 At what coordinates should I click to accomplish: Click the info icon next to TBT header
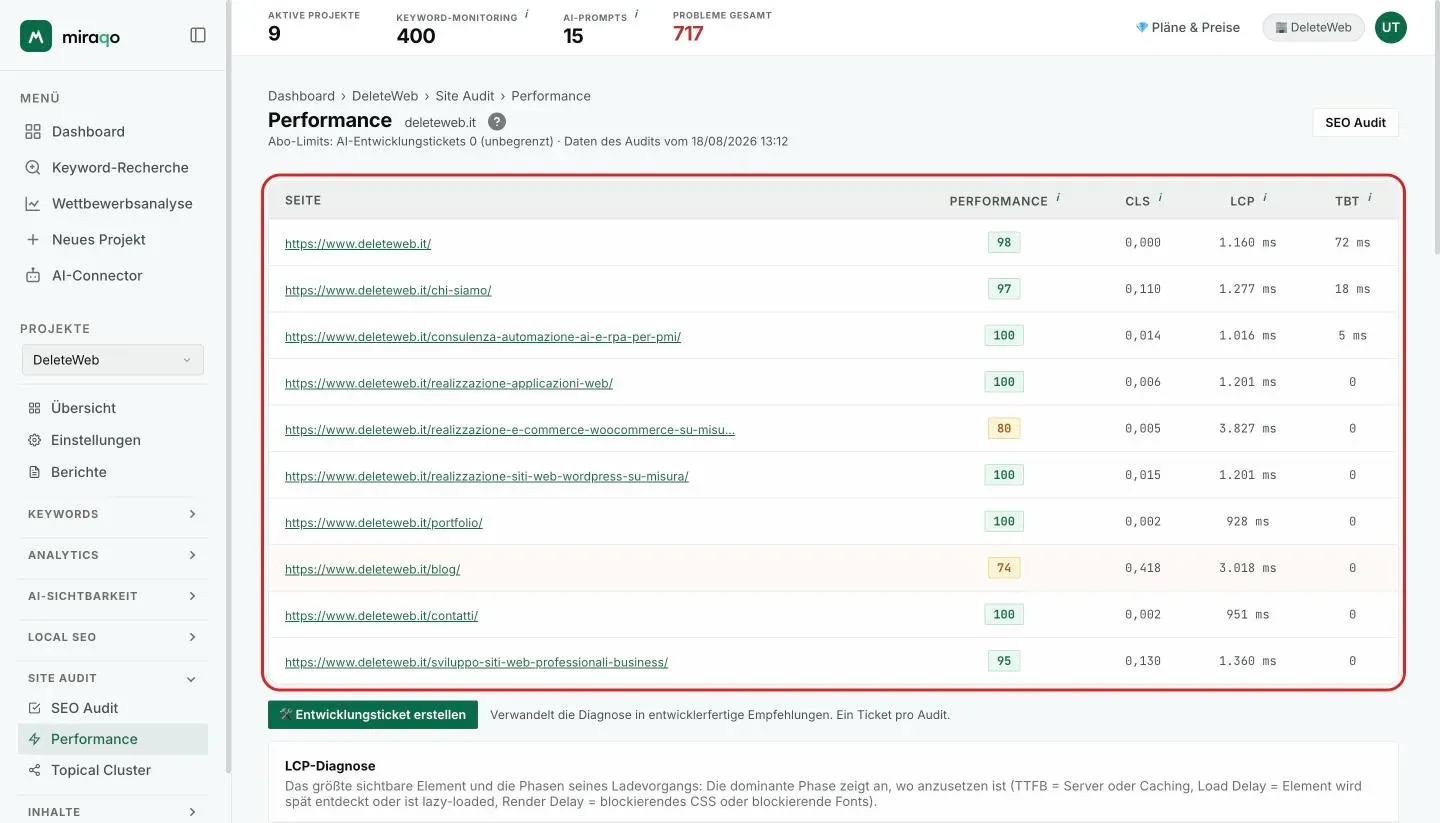point(1370,198)
